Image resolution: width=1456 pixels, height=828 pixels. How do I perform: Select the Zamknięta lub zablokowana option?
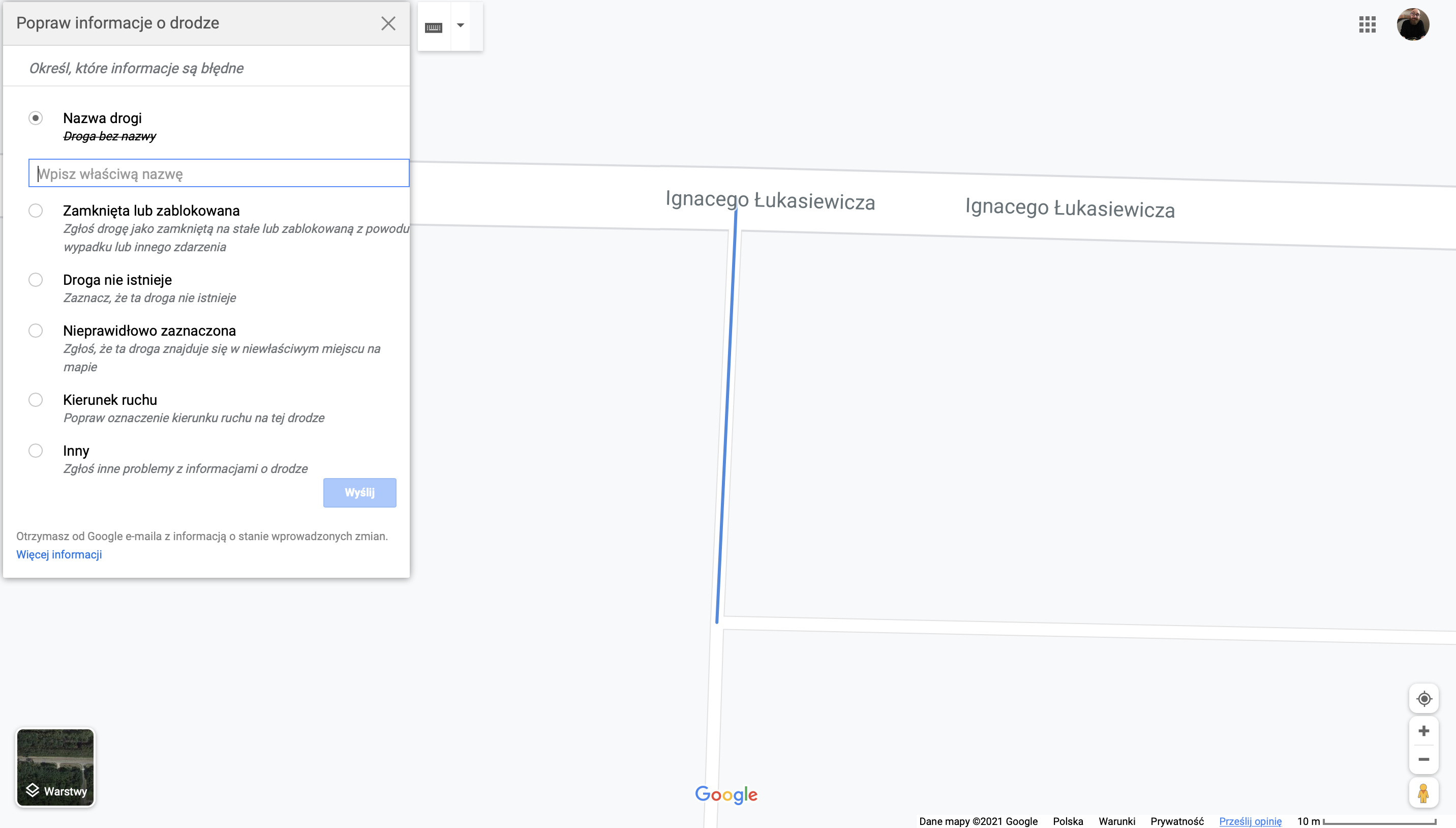[x=36, y=211]
